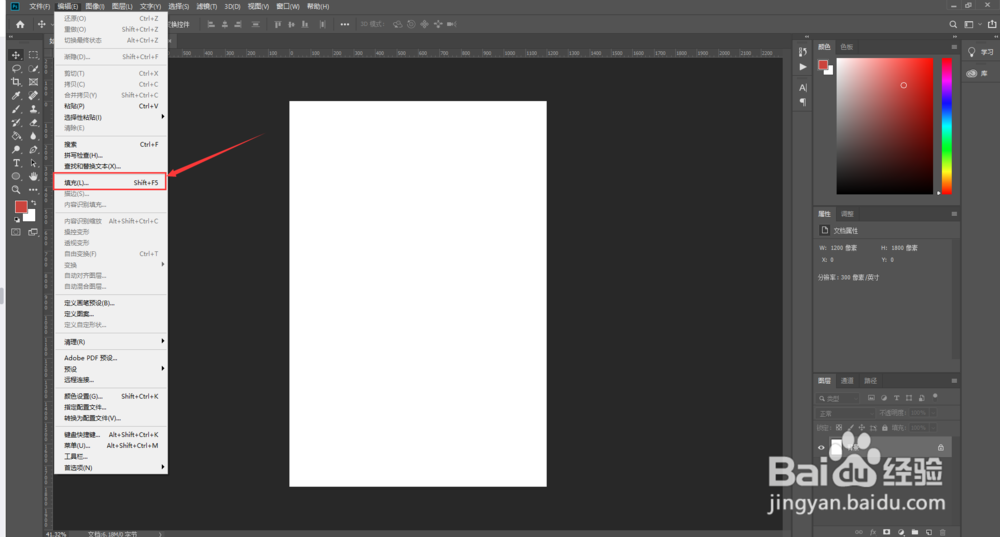Click the new layer icon in Layers panel
The image size is (1000, 537).
click(929, 532)
